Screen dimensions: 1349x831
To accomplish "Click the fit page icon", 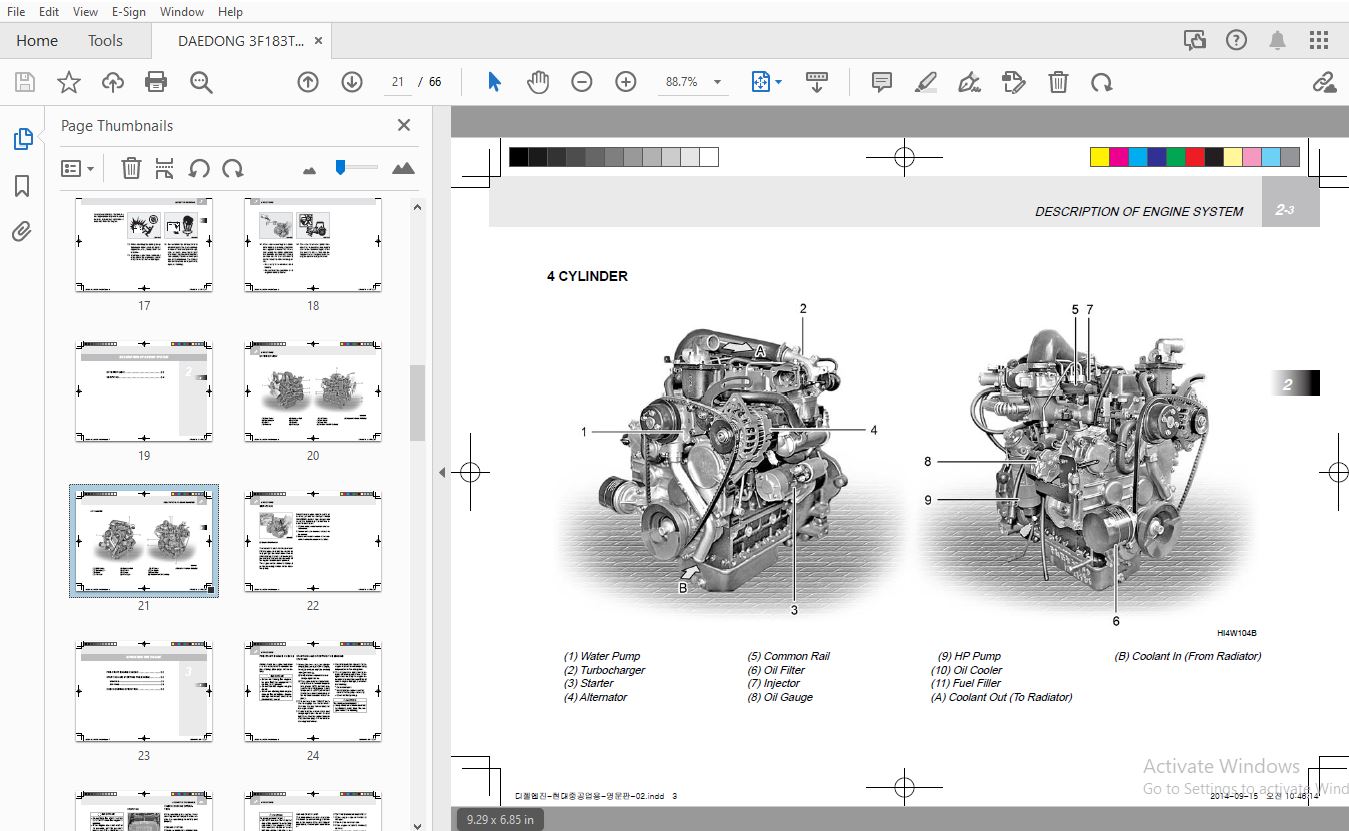I will click(x=761, y=82).
